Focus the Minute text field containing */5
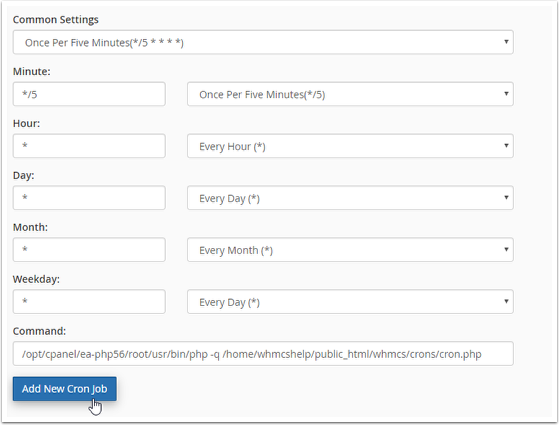Image resolution: width=559 pixels, height=425 pixels. [89, 94]
